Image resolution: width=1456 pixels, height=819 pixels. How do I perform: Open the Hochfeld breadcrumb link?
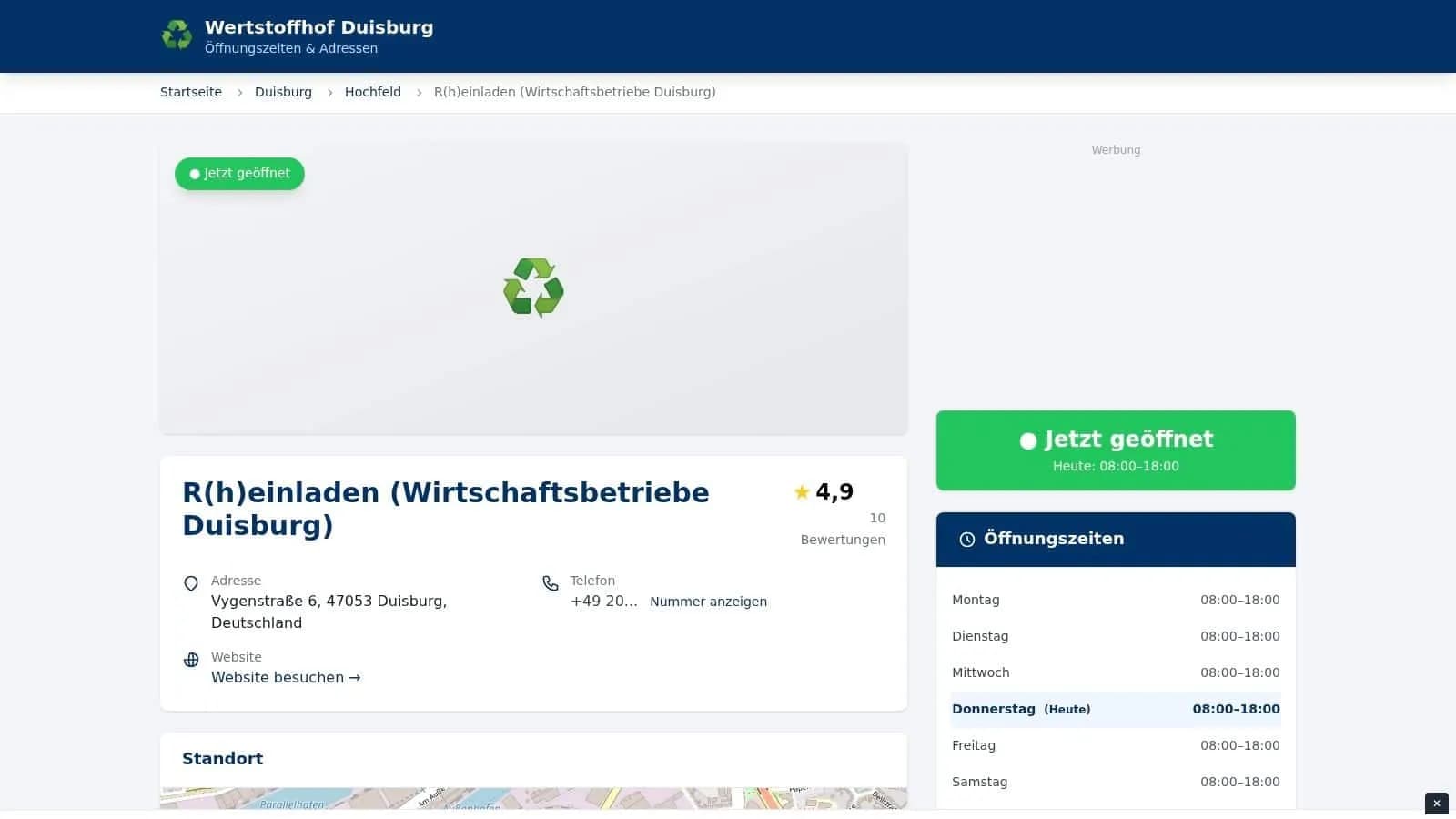(x=373, y=92)
